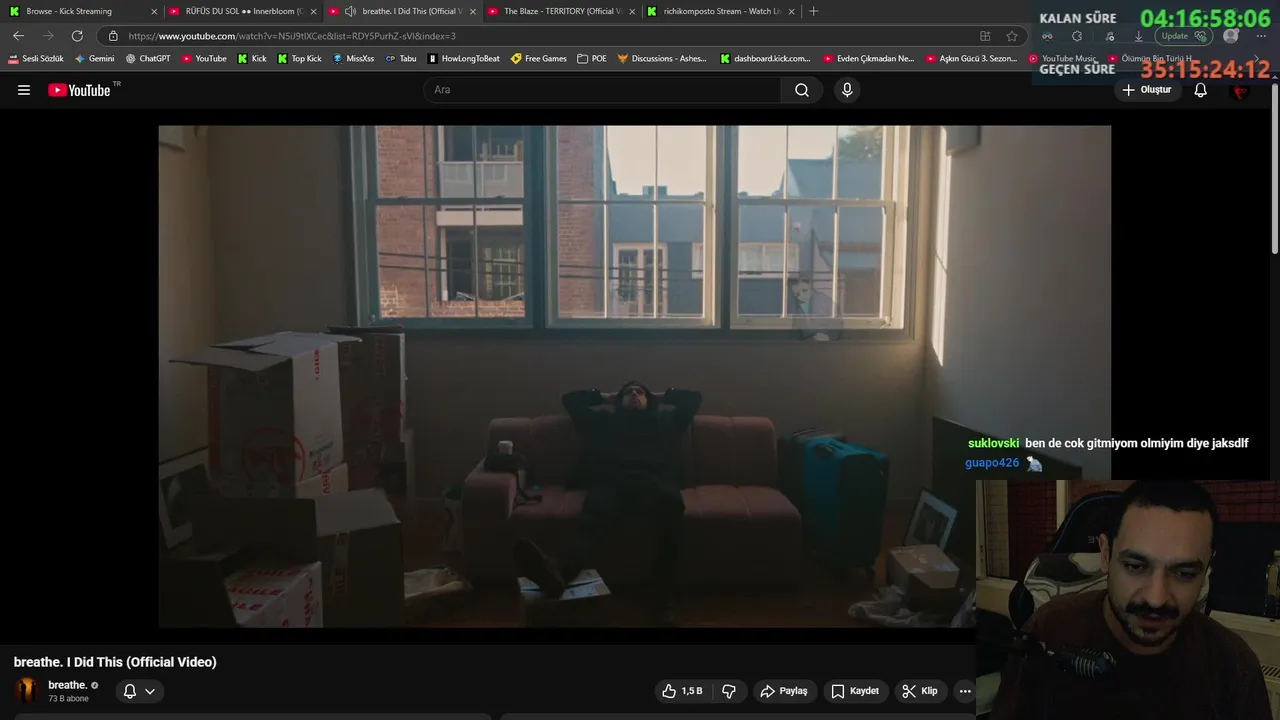Screen dimensions: 1280x720
Task: Open more actions three-dot menu below video
Action: (965, 691)
